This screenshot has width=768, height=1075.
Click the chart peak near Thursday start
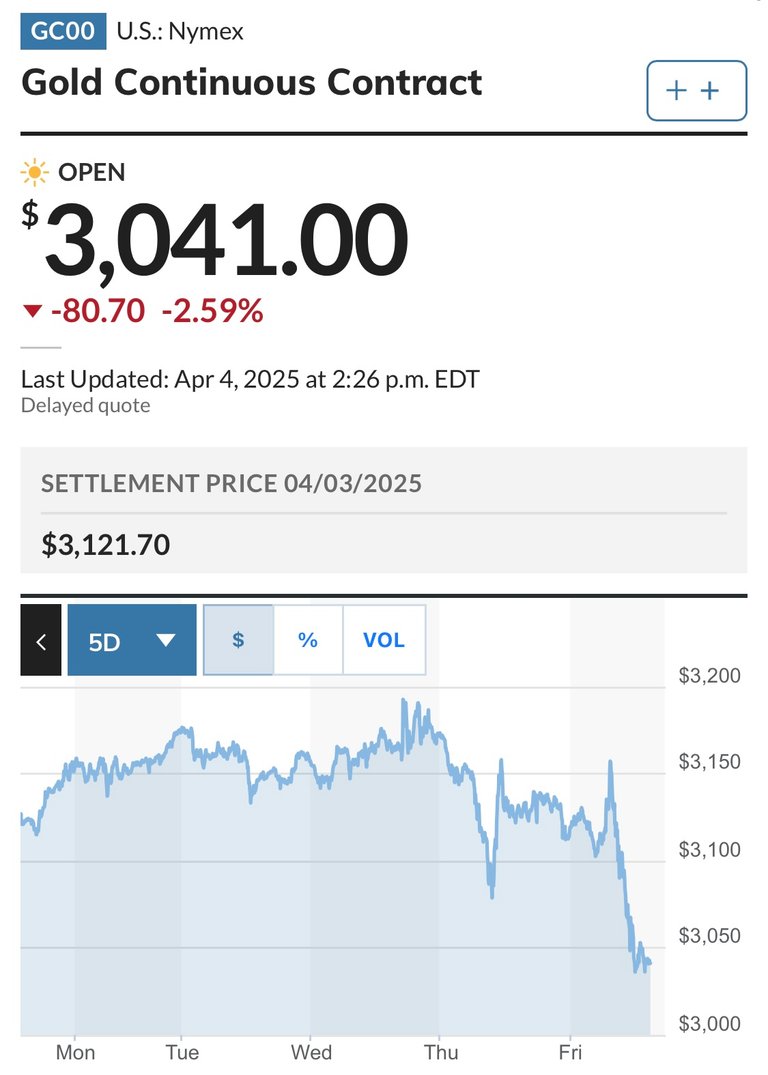pyautogui.click(x=404, y=702)
